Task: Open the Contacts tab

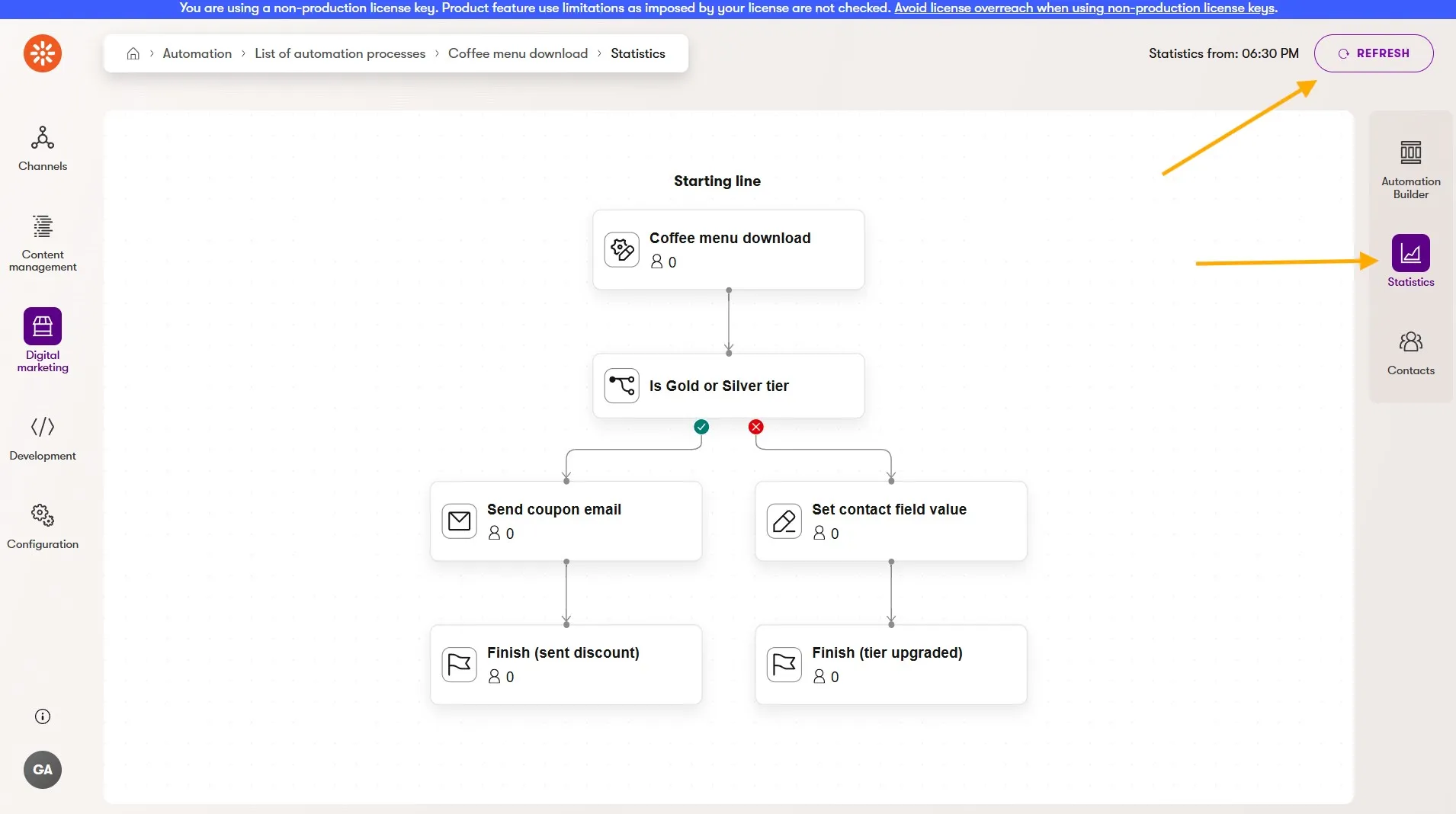Action: pos(1410,353)
